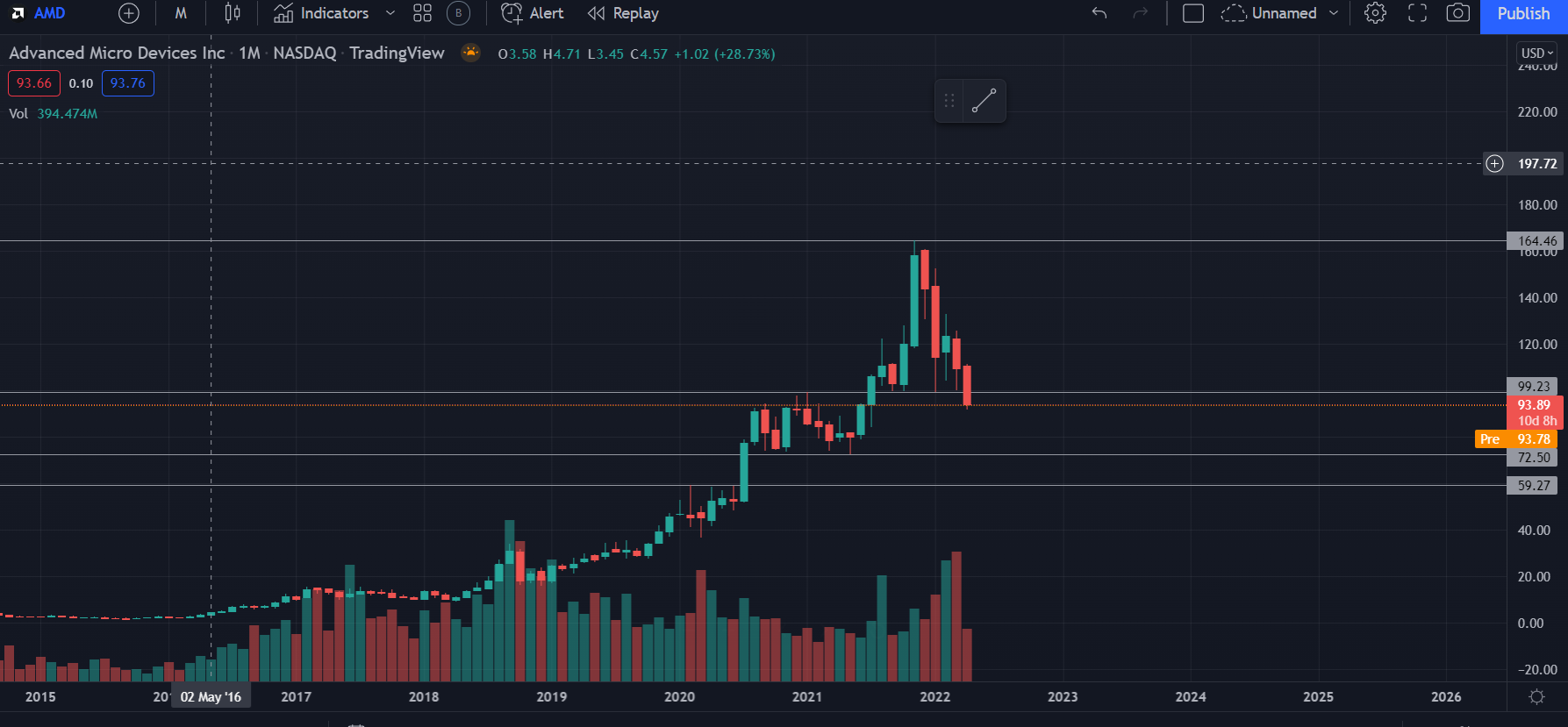Screen dimensions: 1568x727
Task: Open chart settings gear icon
Action: [1375, 13]
